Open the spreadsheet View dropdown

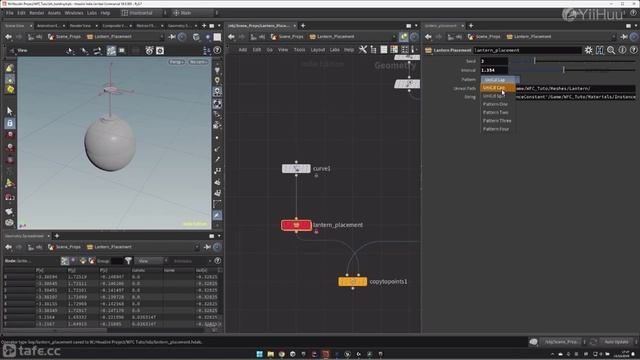pyautogui.click(x=149, y=261)
